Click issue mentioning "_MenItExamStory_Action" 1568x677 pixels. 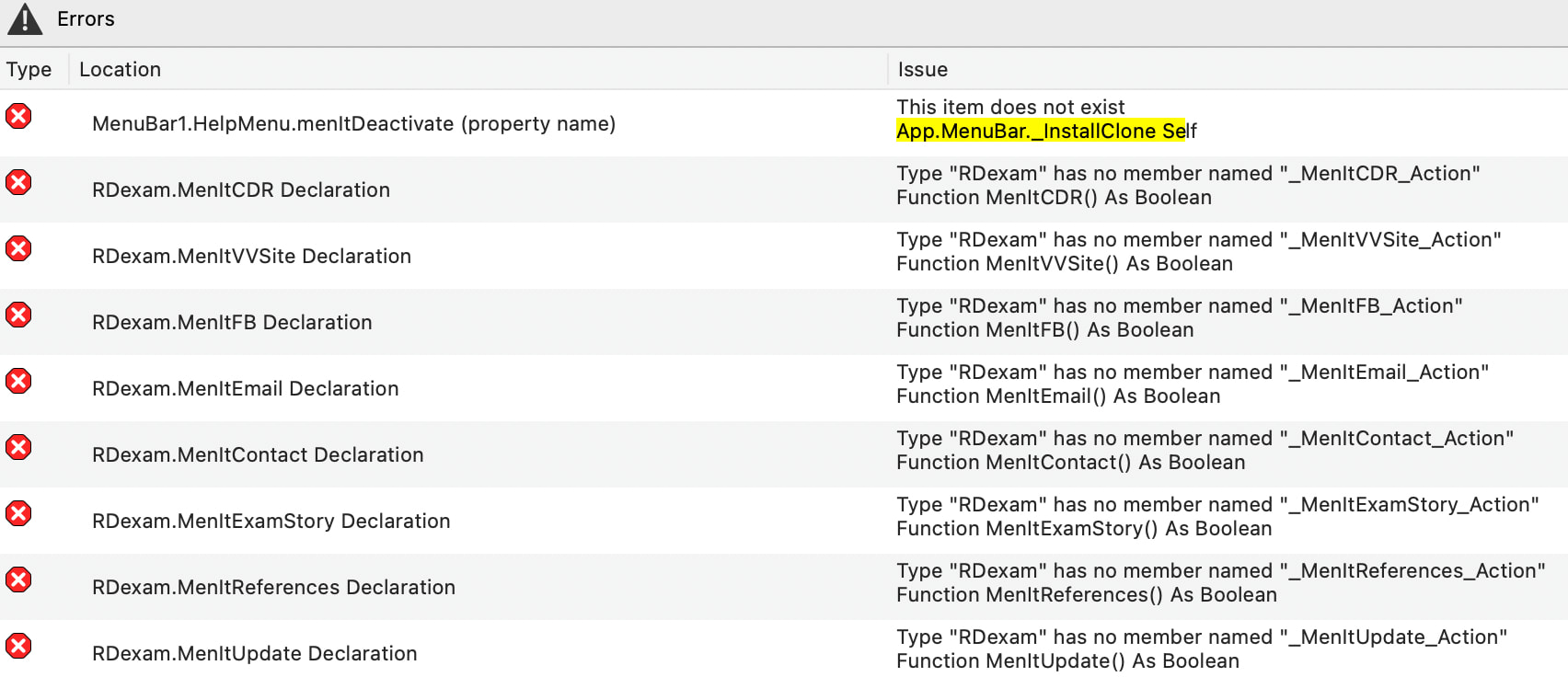(1218, 505)
